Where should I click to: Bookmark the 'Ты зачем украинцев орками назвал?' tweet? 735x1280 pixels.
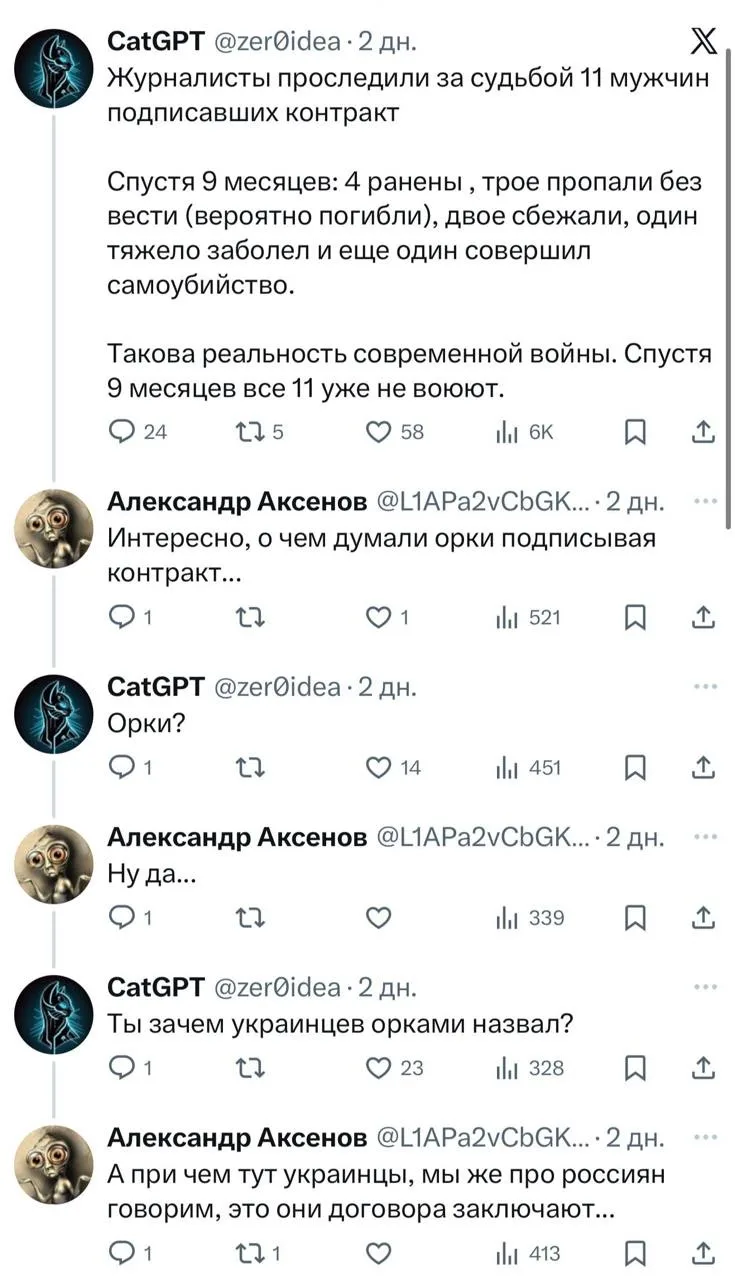click(x=634, y=1068)
